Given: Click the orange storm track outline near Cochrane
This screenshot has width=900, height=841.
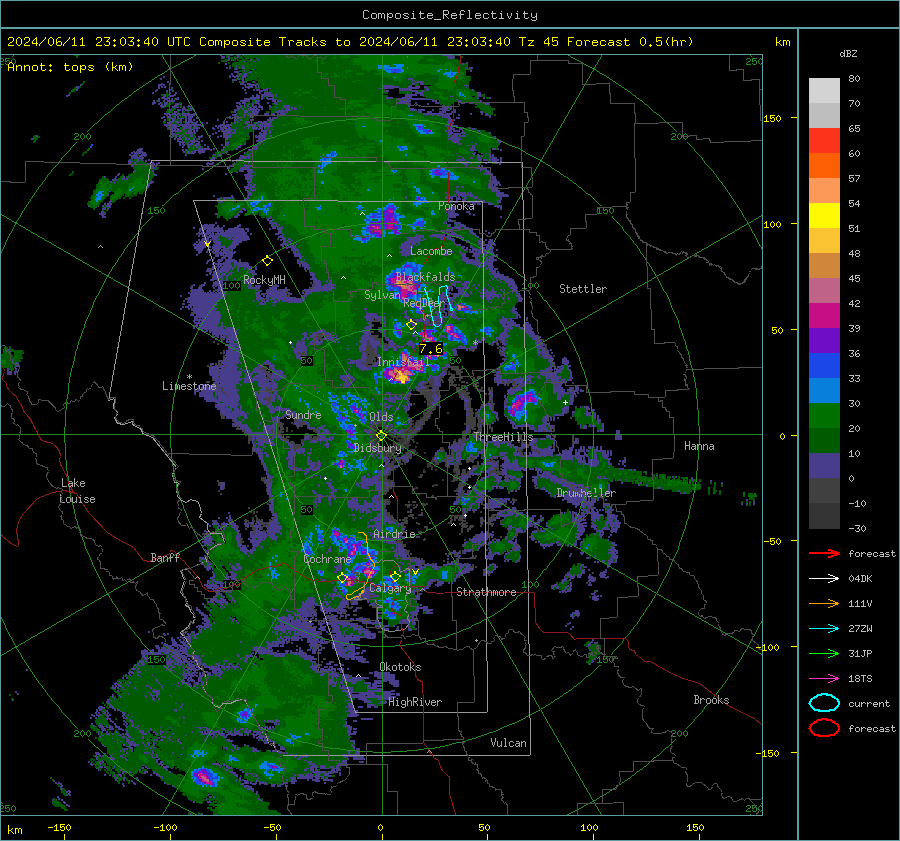Looking at the screenshot, I should coord(362,566).
